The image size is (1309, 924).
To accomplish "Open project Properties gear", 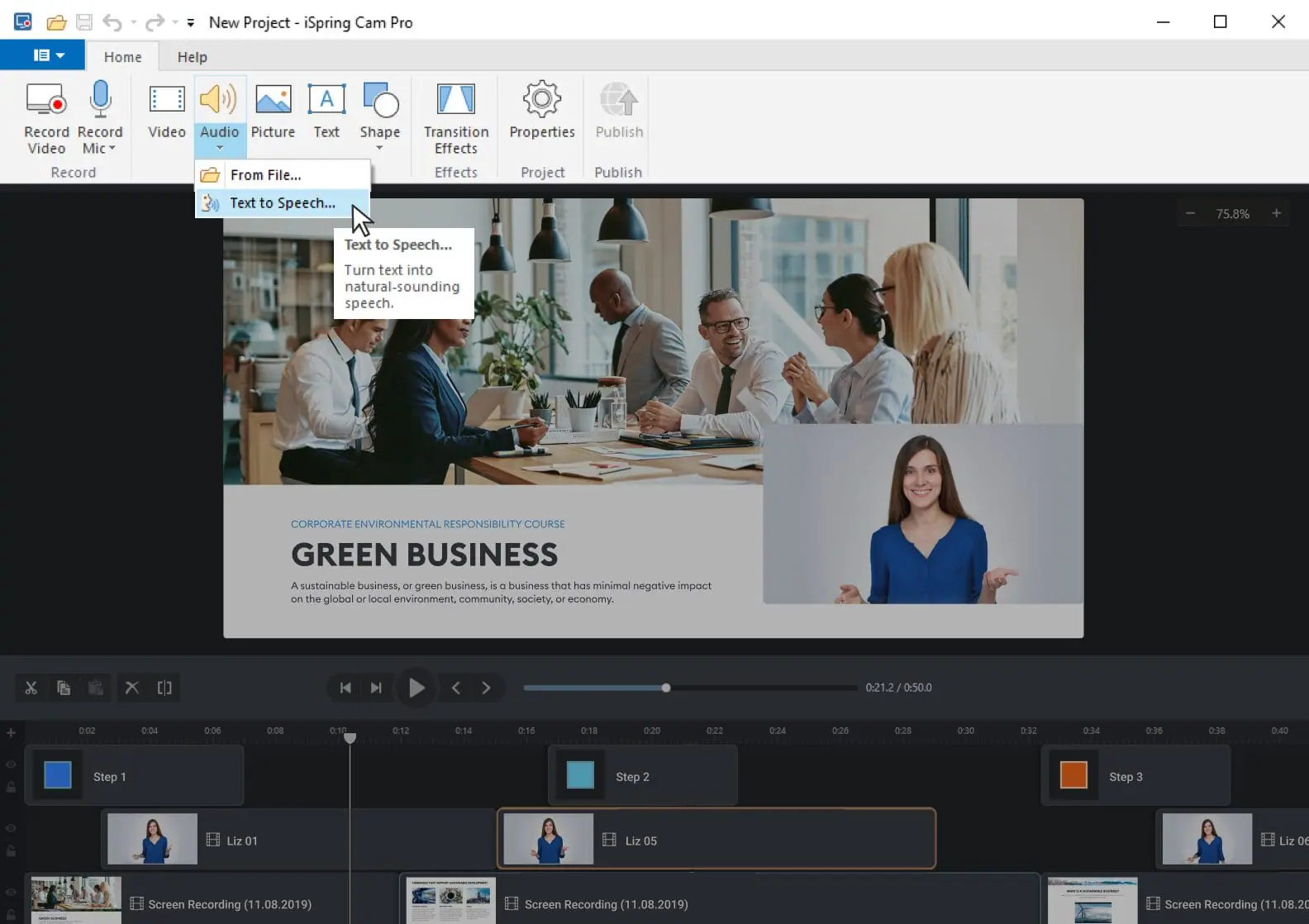I will coord(541,100).
